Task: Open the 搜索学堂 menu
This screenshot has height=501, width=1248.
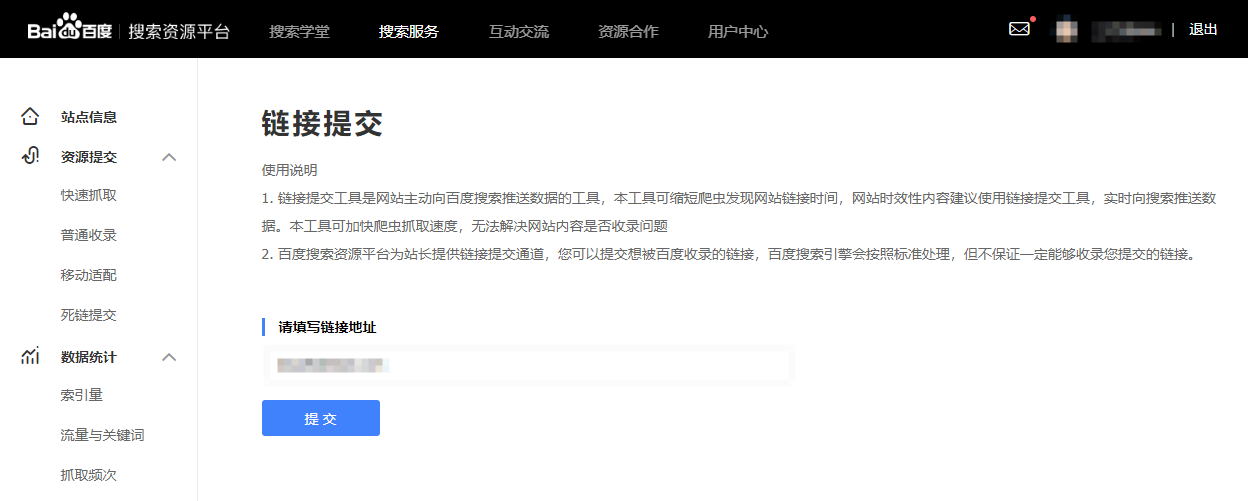Action: click(x=299, y=31)
